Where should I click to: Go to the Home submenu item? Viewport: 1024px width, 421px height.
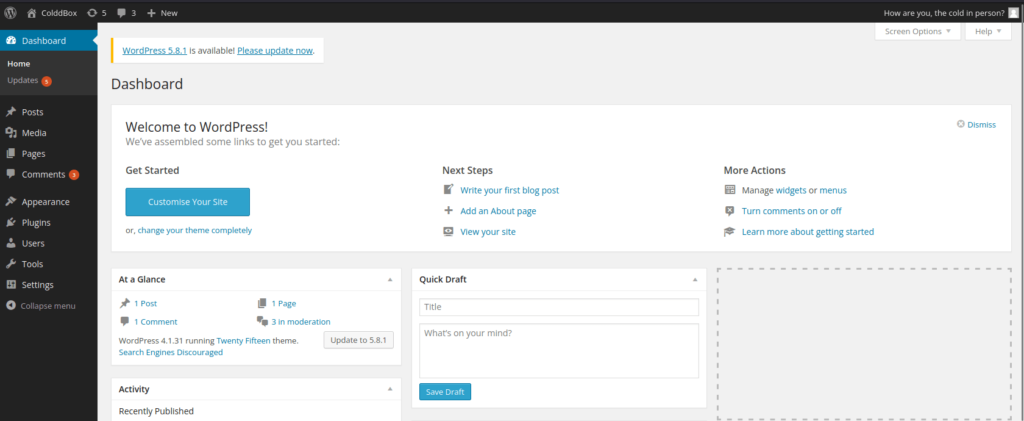[x=19, y=64]
